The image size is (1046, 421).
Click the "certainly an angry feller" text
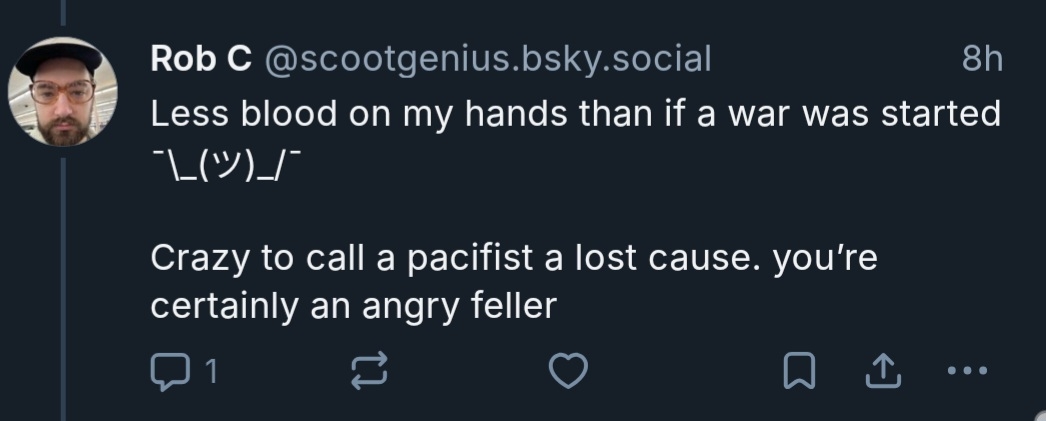coord(352,305)
